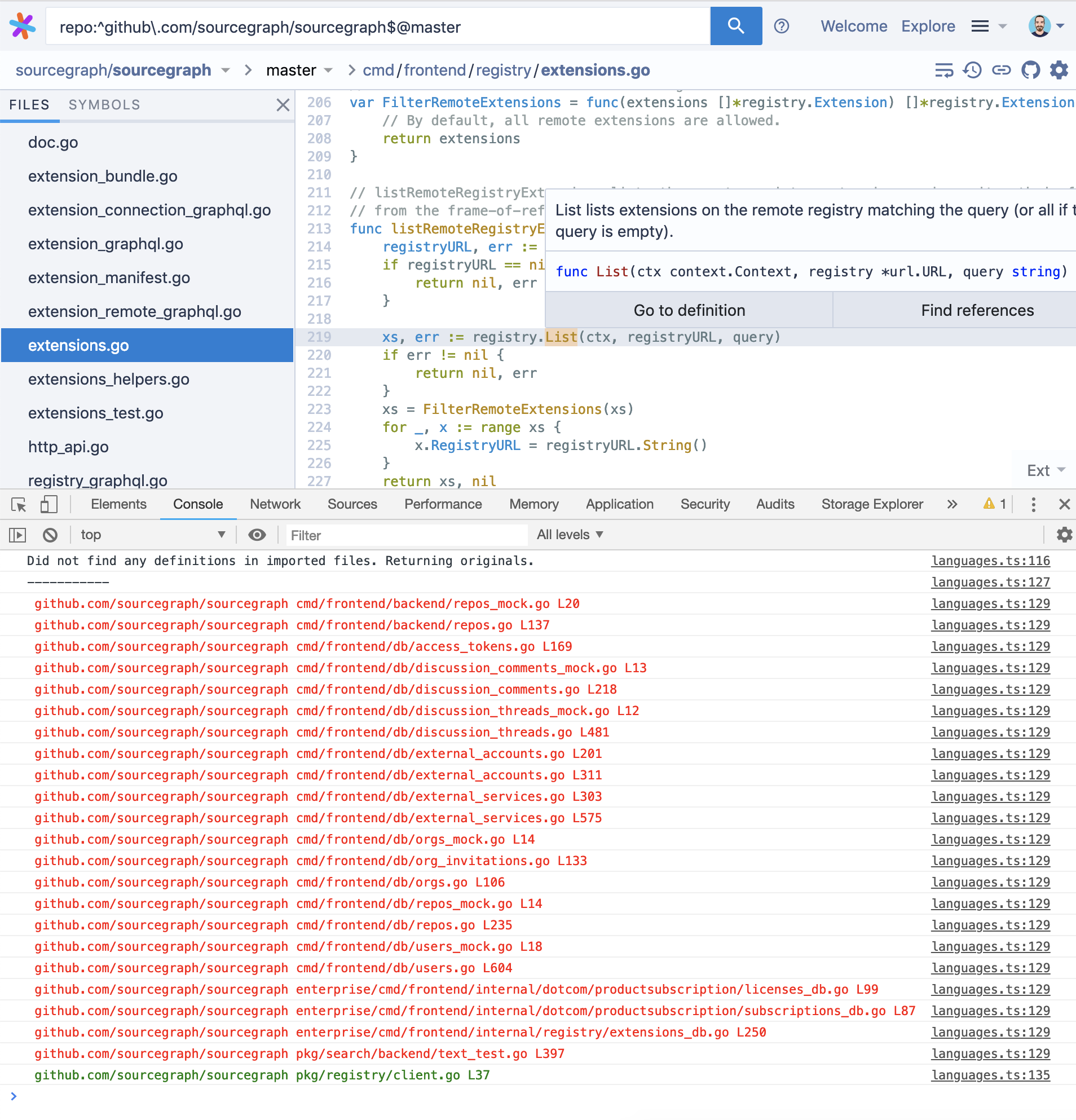Open the Security DevTools tab
The width and height of the screenshot is (1076, 1120).
705,505
